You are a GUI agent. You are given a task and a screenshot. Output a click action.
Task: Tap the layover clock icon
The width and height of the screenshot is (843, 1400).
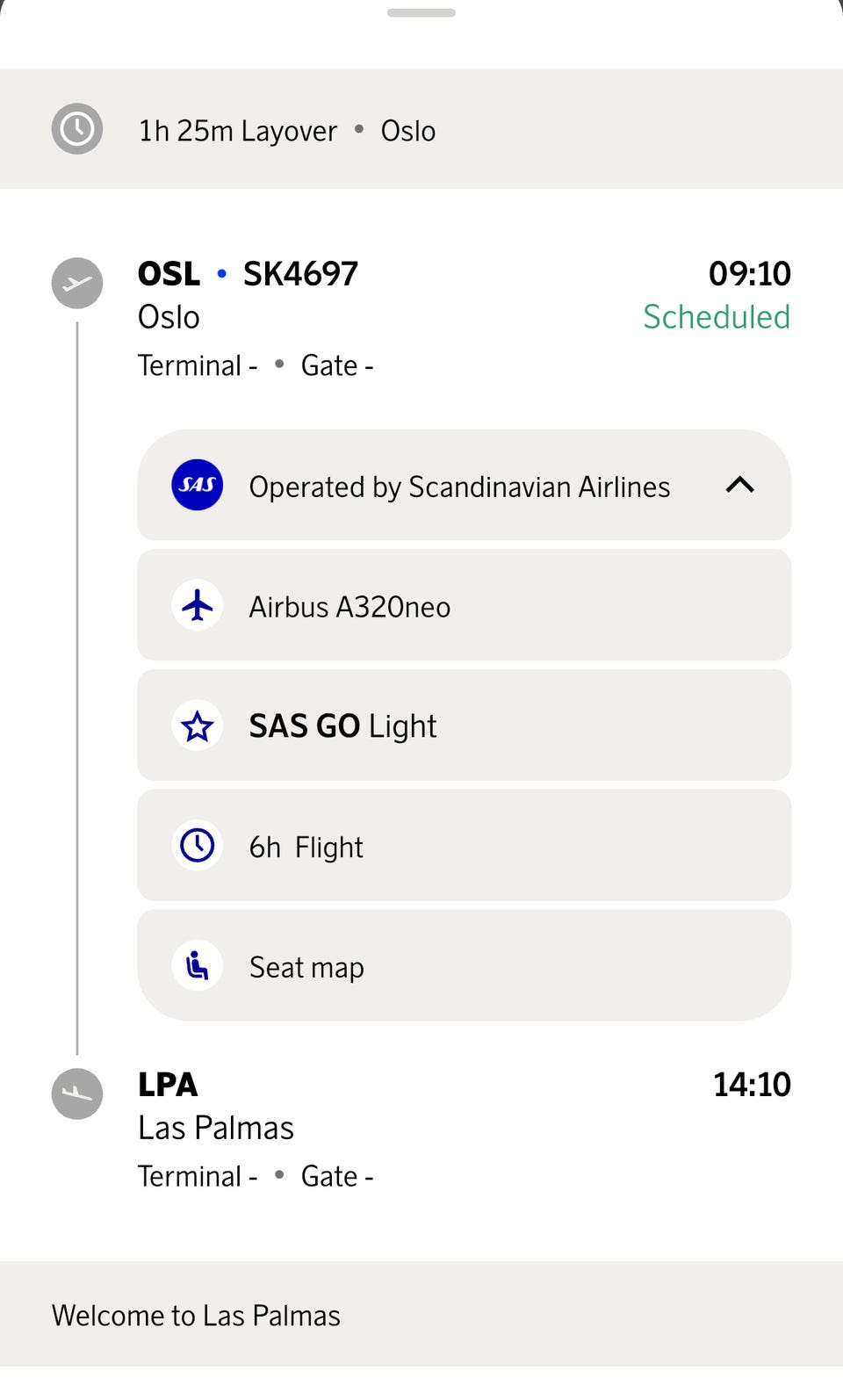77,129
